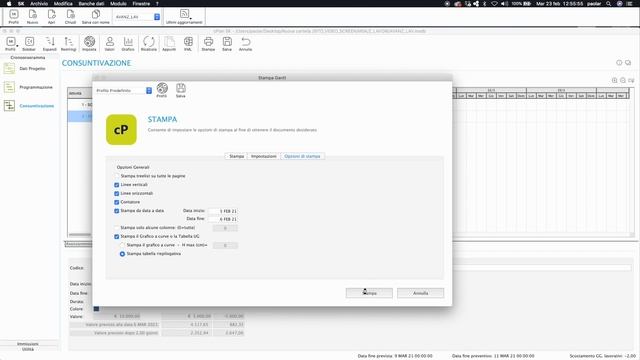Click the Annulla undo icon

pos(245,44)
